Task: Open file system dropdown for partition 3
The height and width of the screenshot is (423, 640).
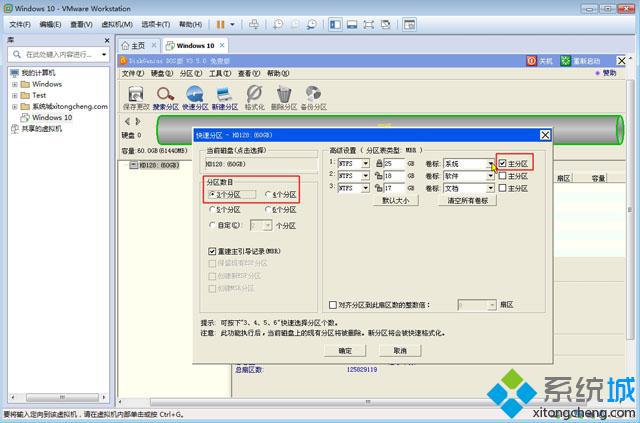Action: coord(365,188)
